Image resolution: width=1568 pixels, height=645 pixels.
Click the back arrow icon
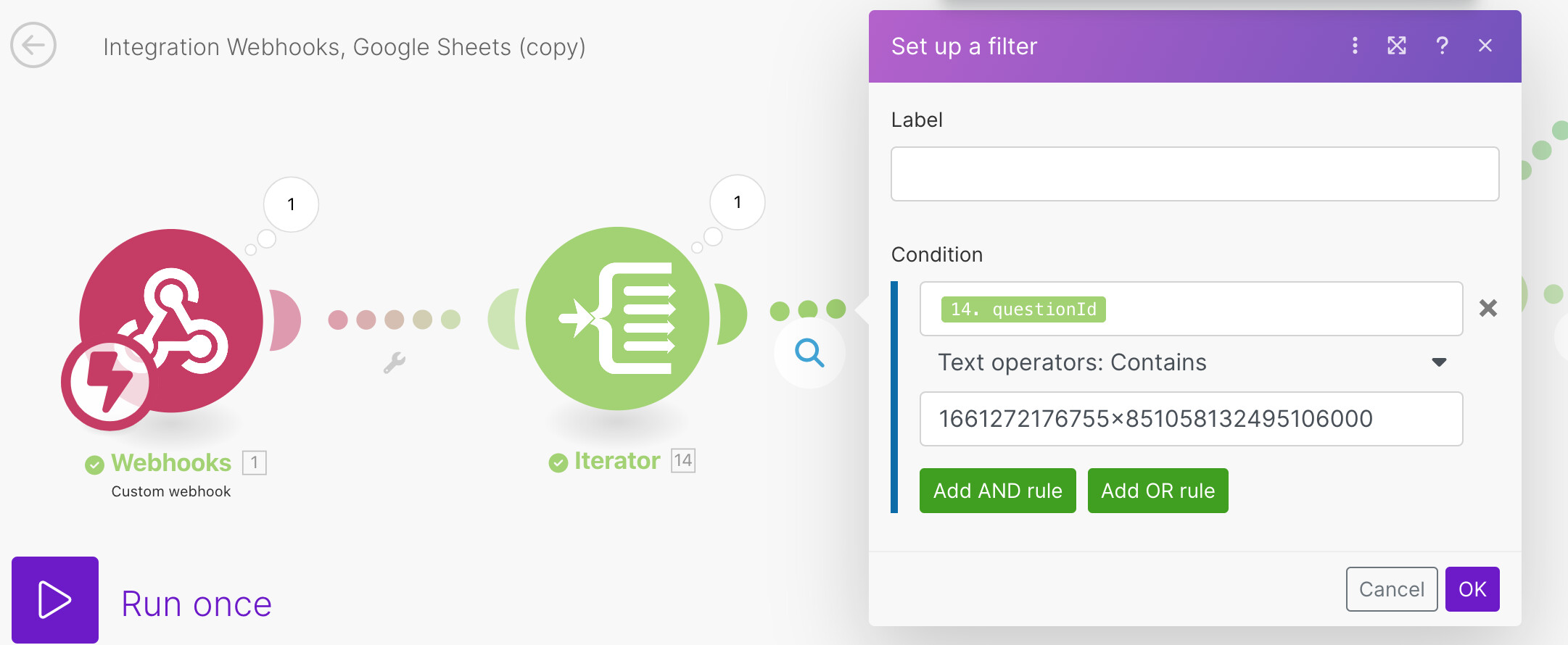point(33,45)
